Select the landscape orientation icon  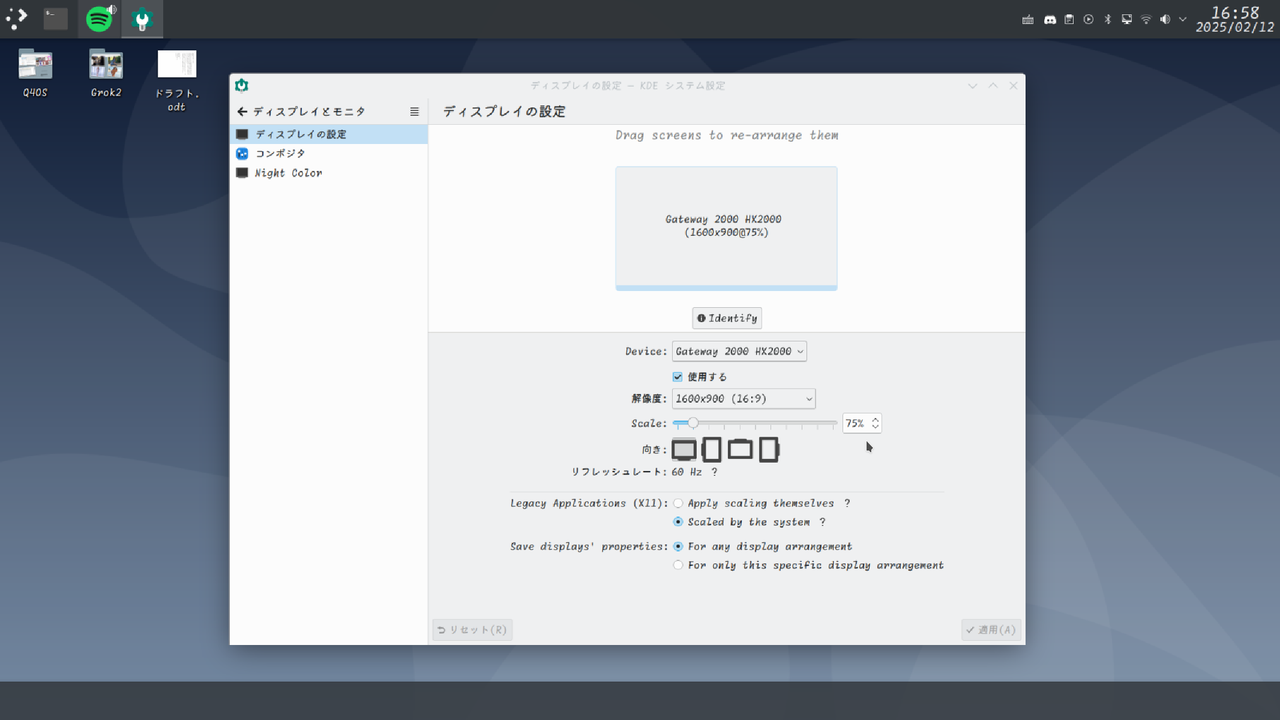684,448
